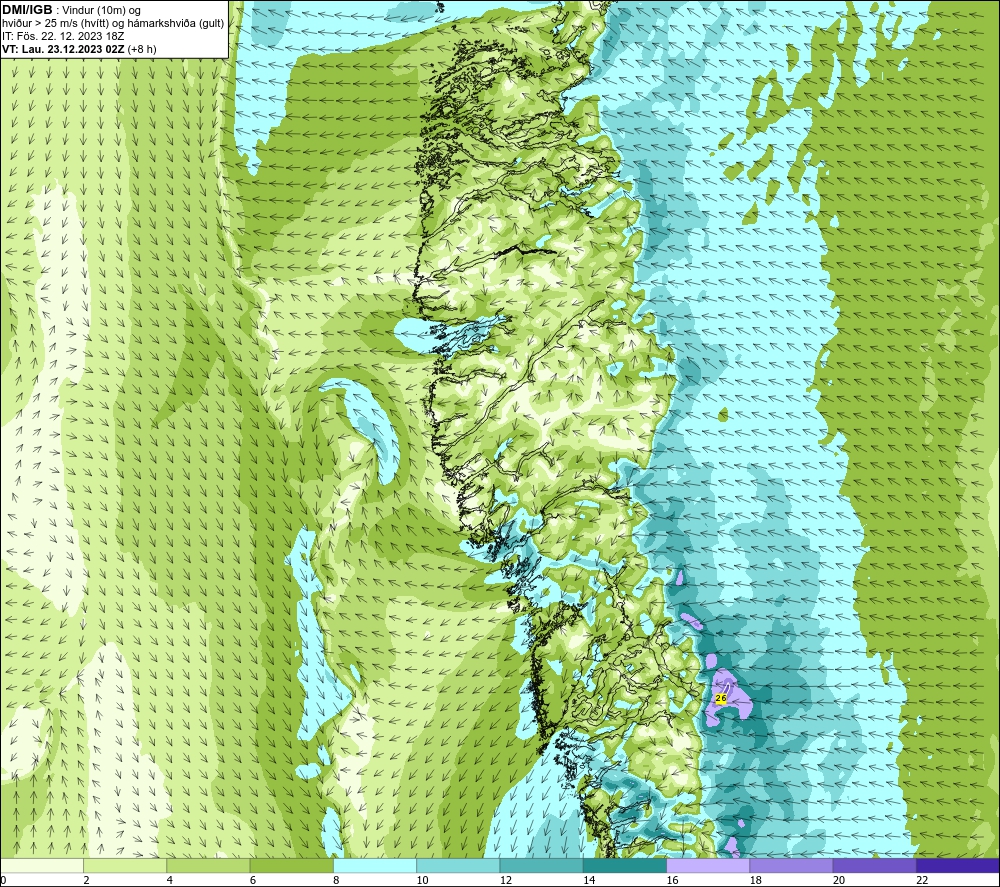The width and height of the screenshot is (1000, 887).
Task: Click the 18–20 m/s purple swatch
Action: (791, 865)
